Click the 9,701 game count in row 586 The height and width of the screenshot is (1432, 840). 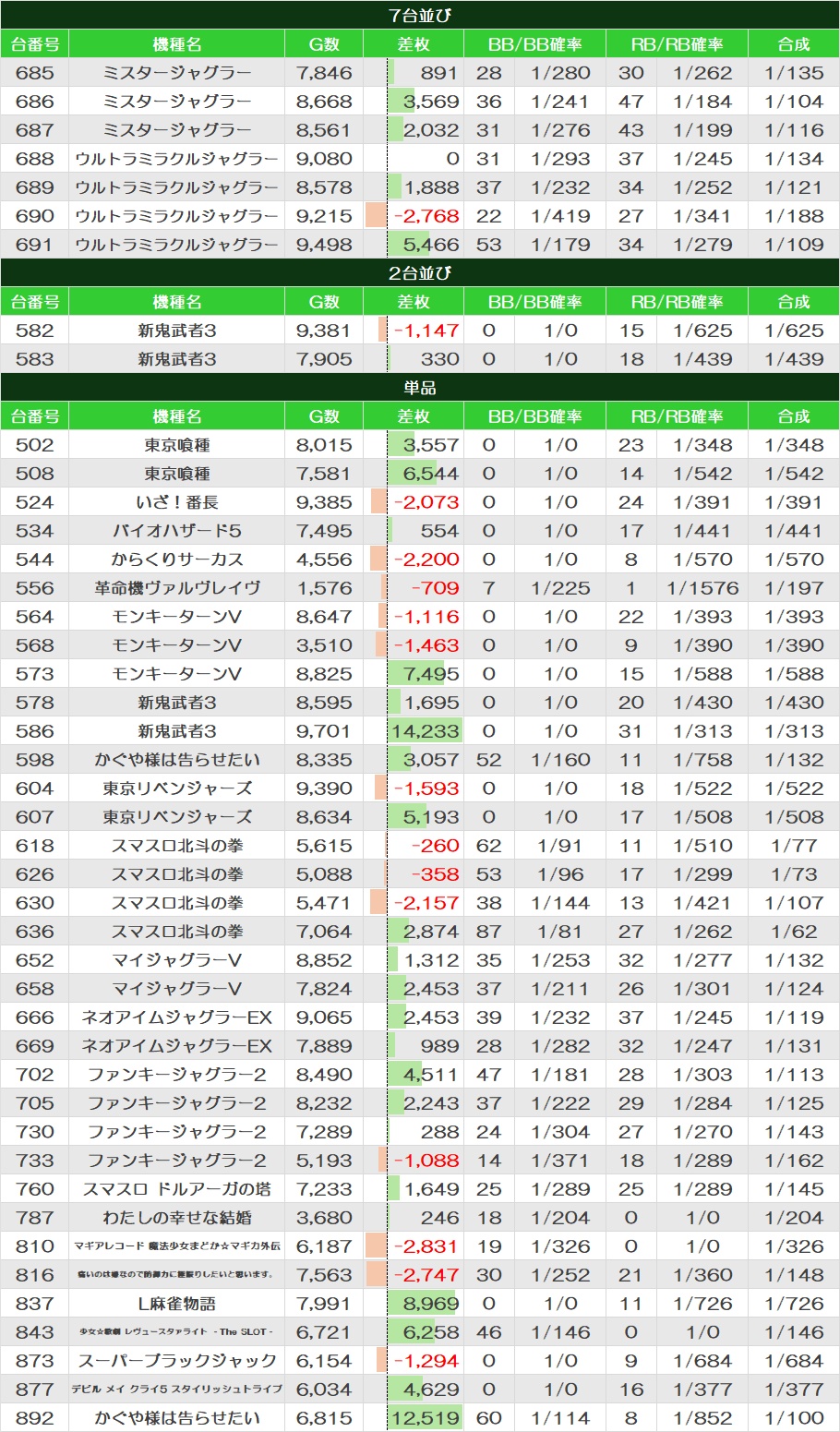[x=324, y=731]
